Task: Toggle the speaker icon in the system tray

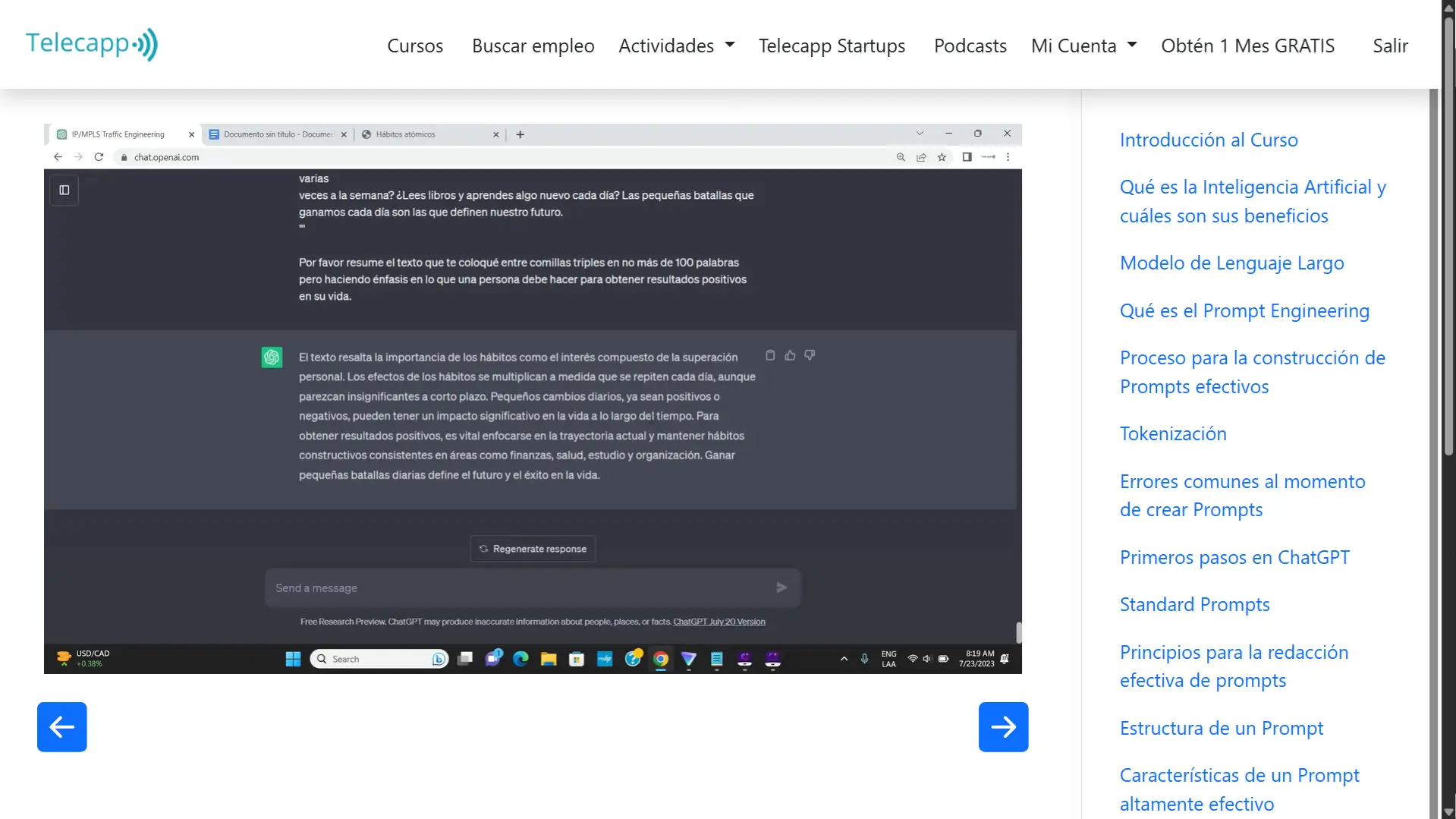Action: [927, 659]
